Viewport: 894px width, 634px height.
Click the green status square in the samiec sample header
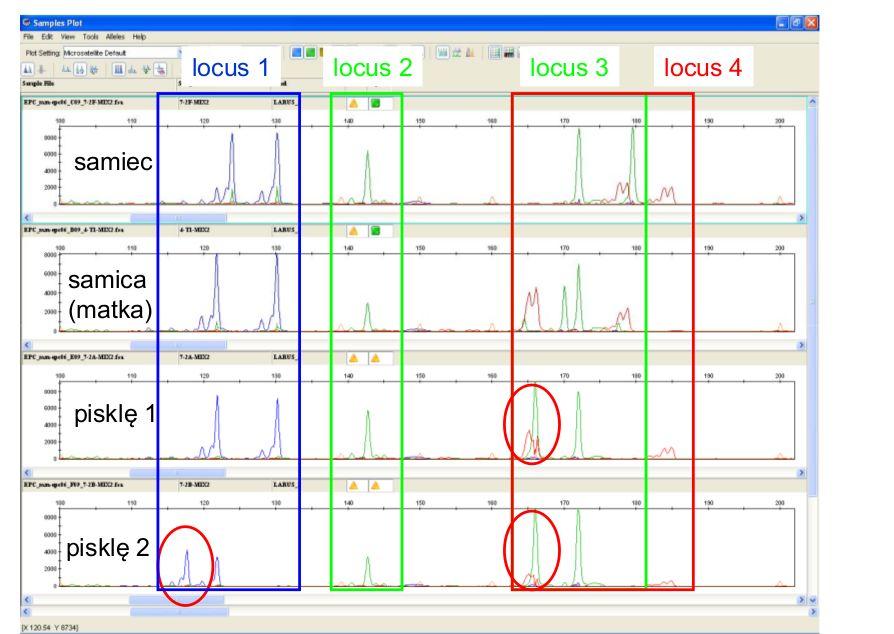pyautogui.click(x=375, y=103)
